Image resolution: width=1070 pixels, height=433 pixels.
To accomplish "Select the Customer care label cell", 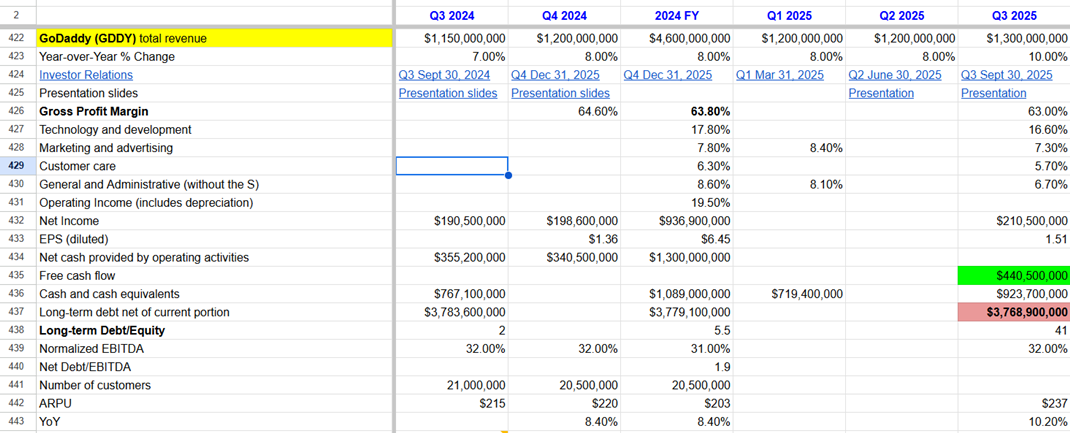I will (x=214, y=166).
